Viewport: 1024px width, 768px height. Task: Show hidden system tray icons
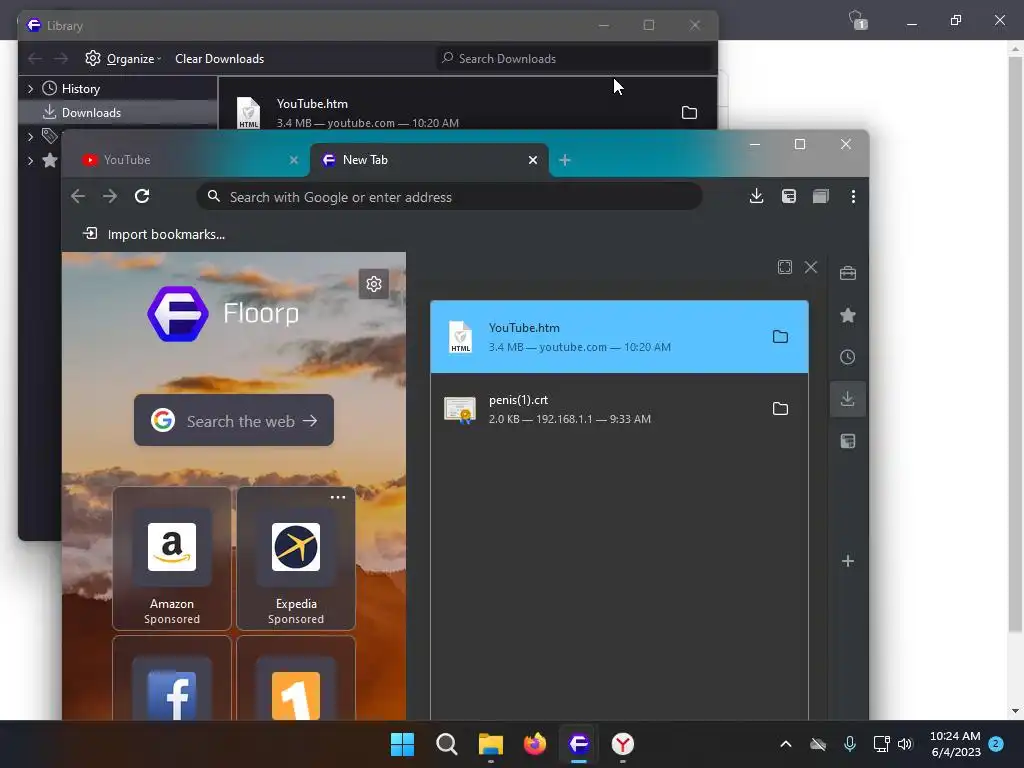click(x=786, y=744)
